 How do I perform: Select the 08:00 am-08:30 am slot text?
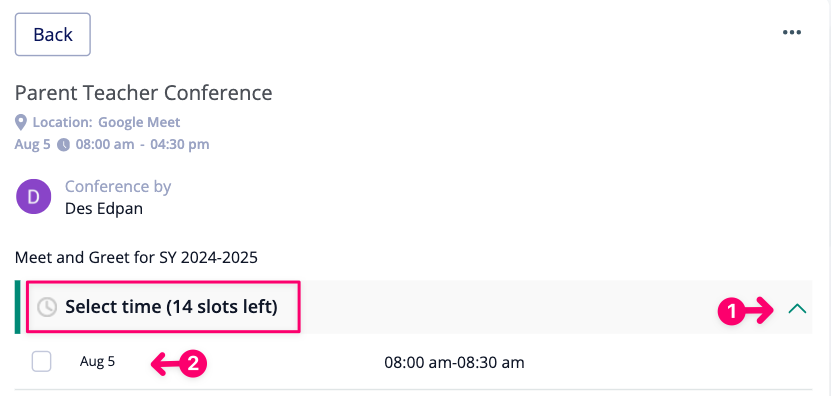[x=454, y=363]
